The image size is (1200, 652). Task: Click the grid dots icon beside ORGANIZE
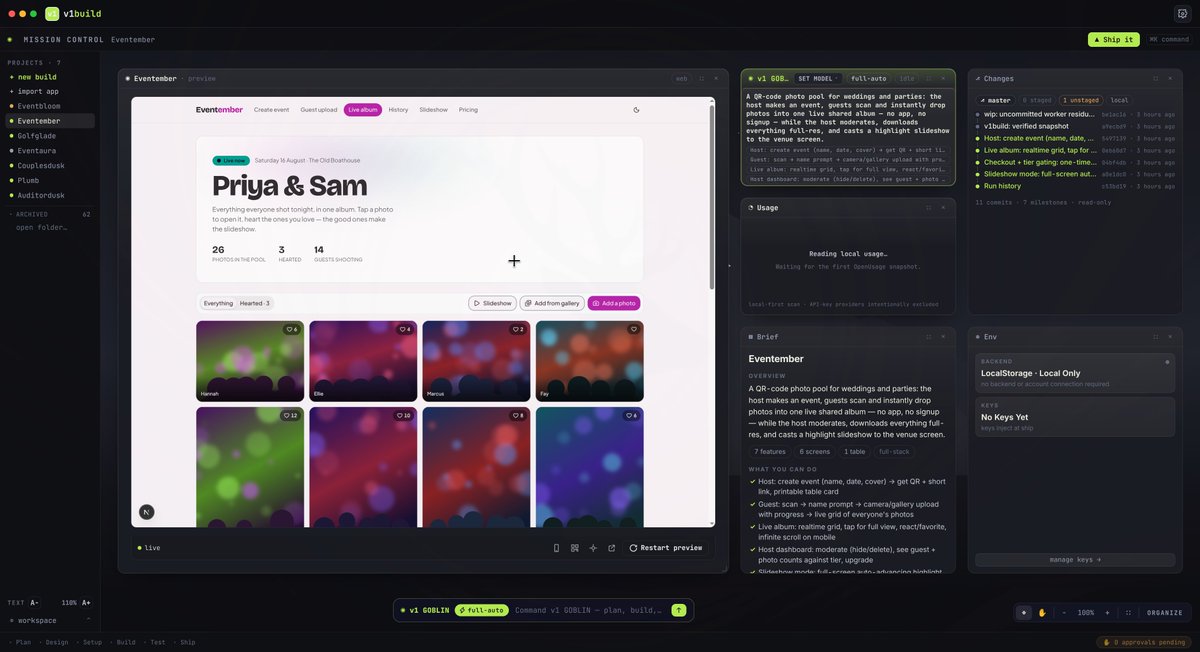point(1129,613)
